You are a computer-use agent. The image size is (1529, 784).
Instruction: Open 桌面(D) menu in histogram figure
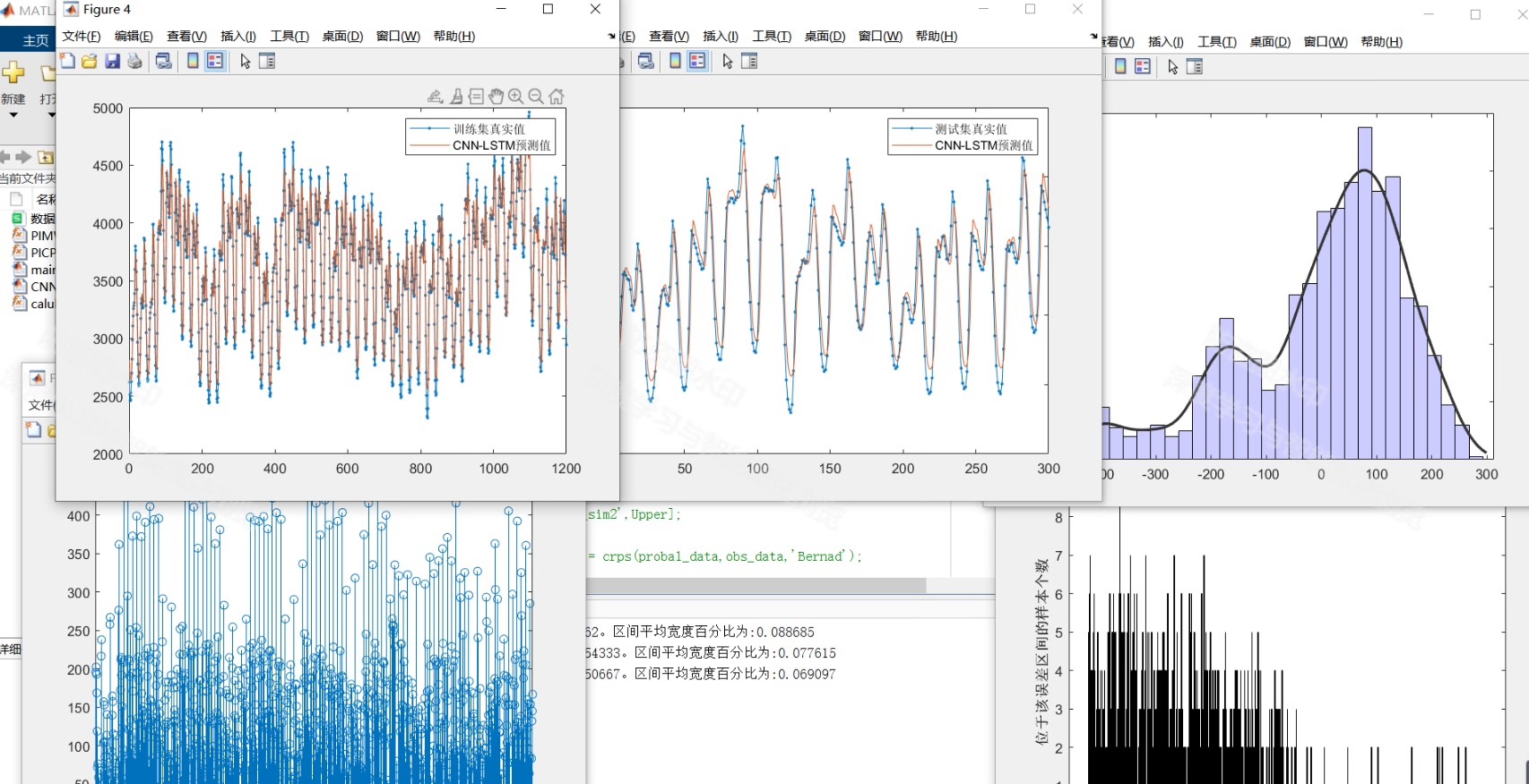point(1270,41)
